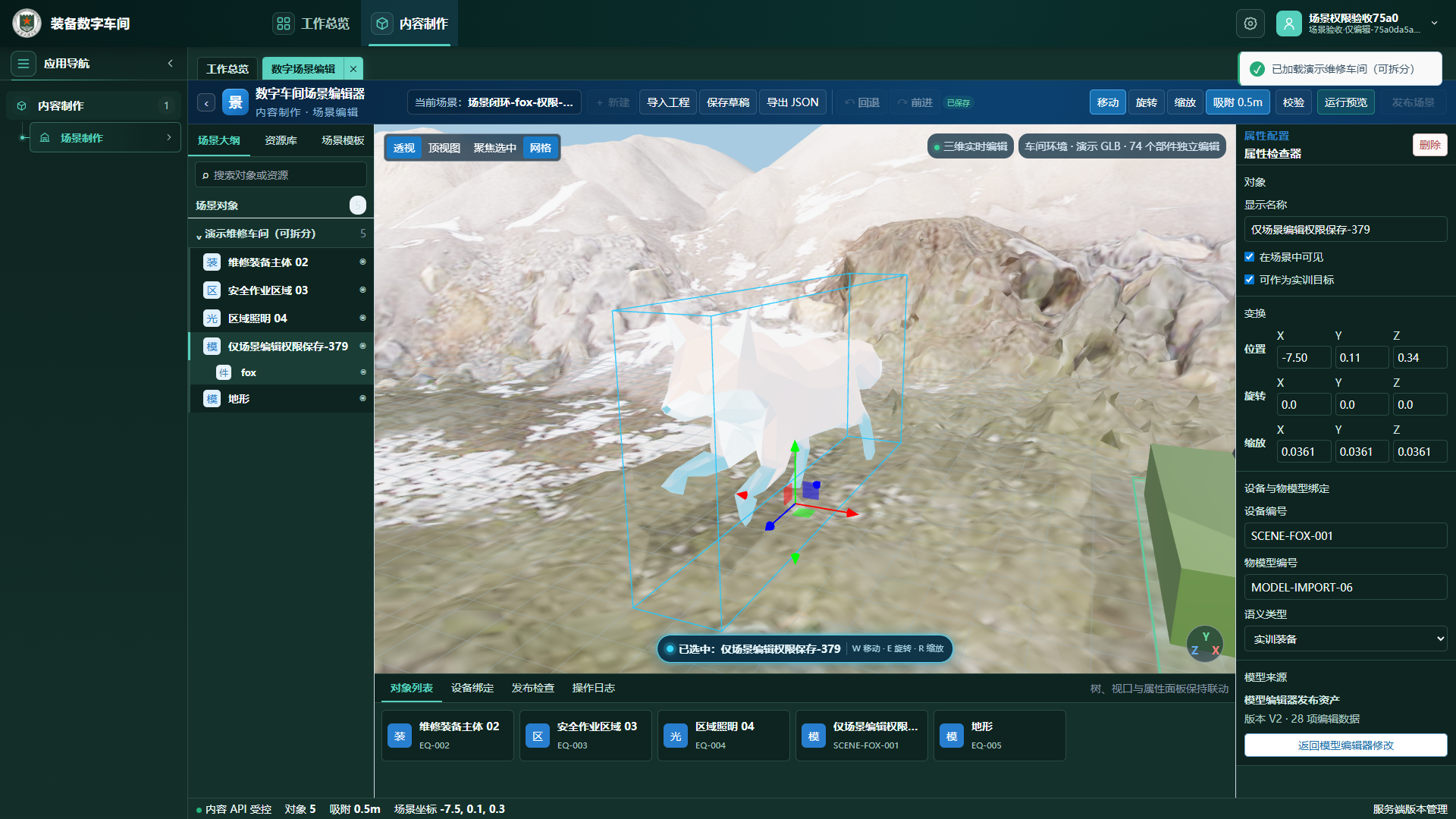Click the XYZ axis orientation gizmo in the viewport
Screen dimensions: 1456x819
click(1205, 644)
